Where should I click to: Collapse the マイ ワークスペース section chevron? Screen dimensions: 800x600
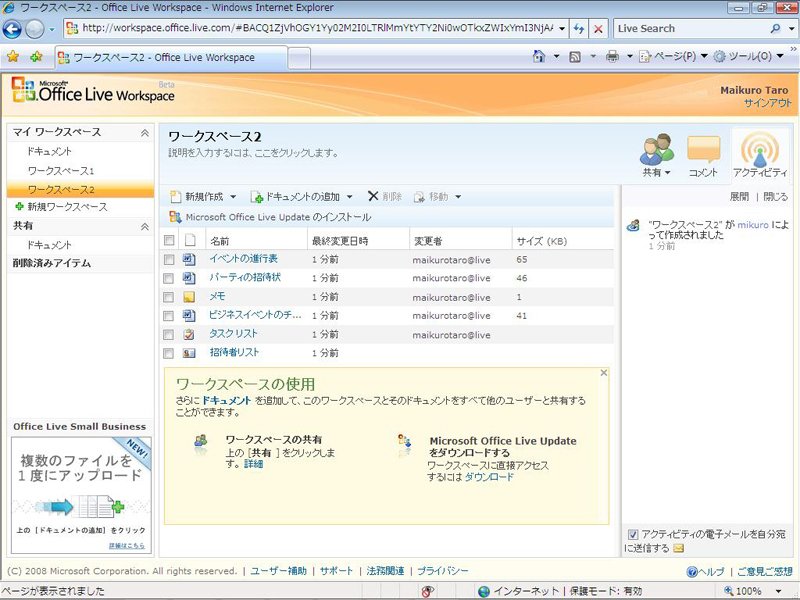click(145, 133)
